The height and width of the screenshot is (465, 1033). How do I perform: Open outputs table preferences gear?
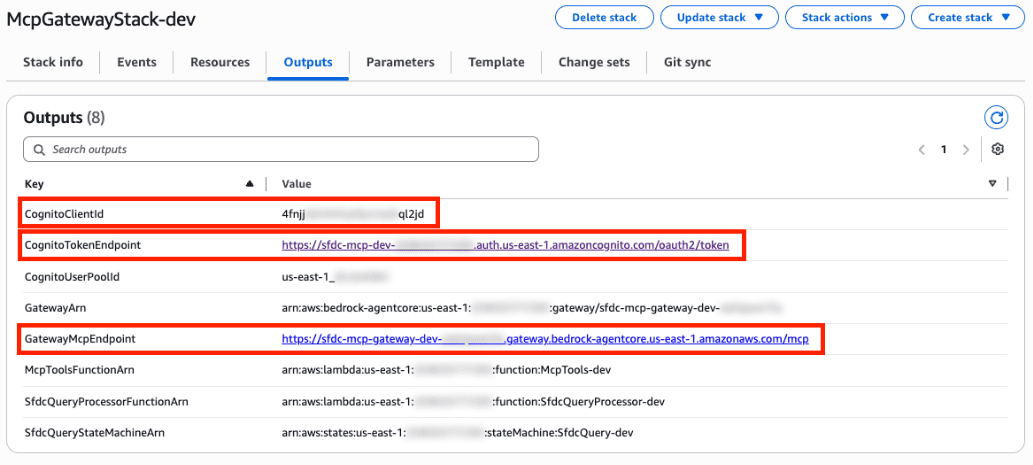coord(997,150)
